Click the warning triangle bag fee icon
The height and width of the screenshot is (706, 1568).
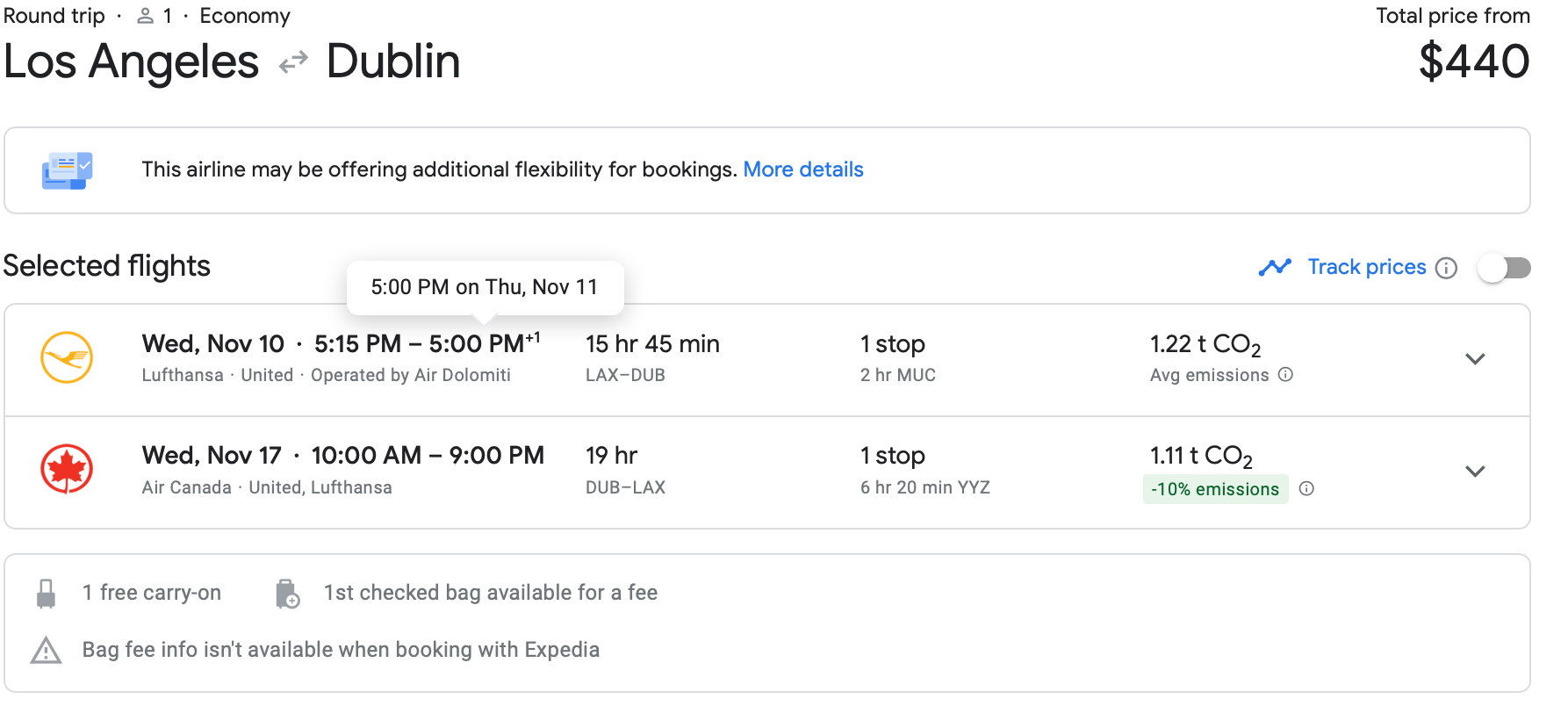coord(47,651)
